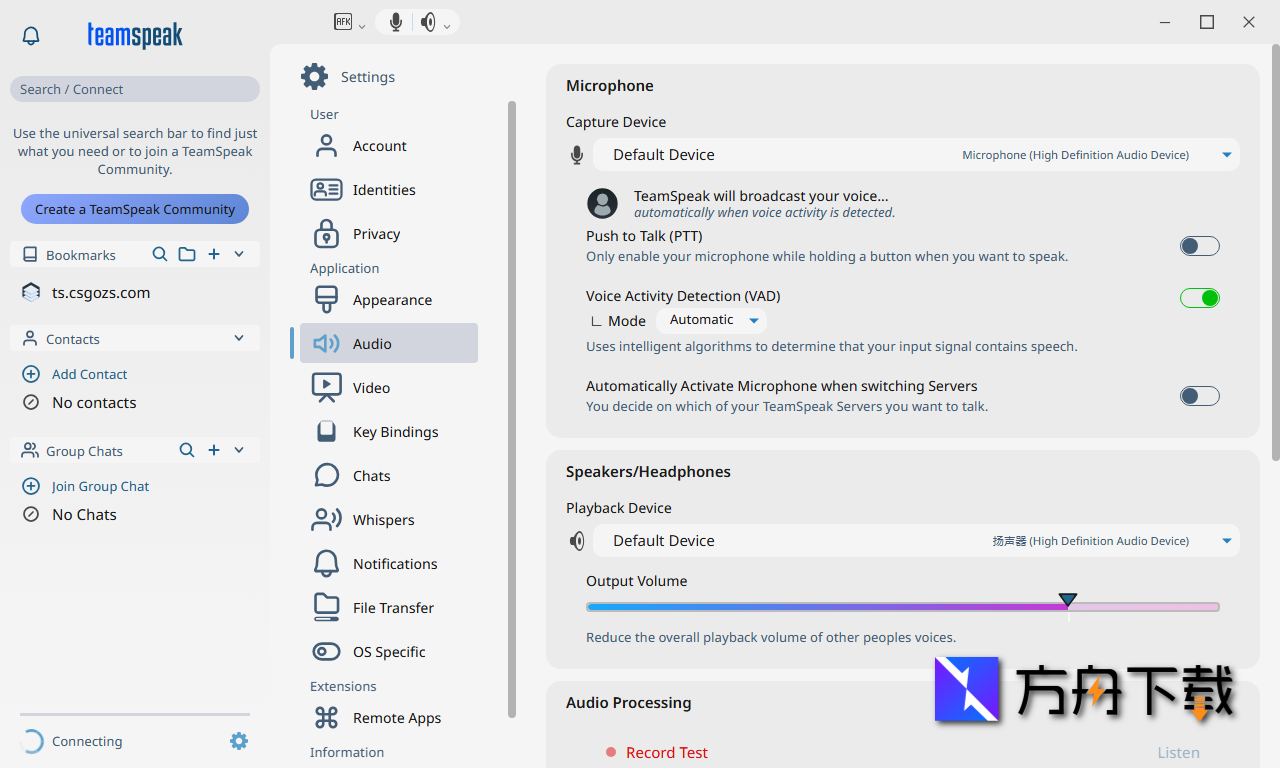
Task: Go to Whispers settings
Action: 383,520
